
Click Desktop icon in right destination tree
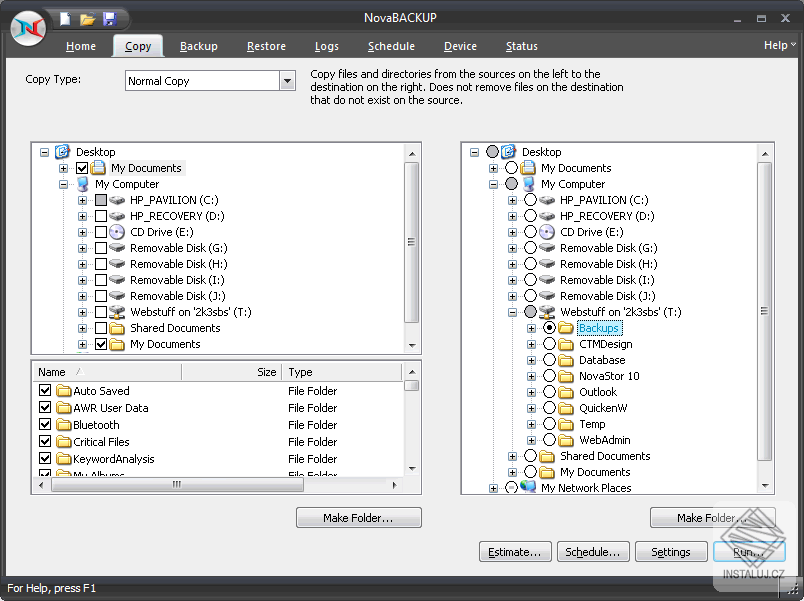pos(508,152)
